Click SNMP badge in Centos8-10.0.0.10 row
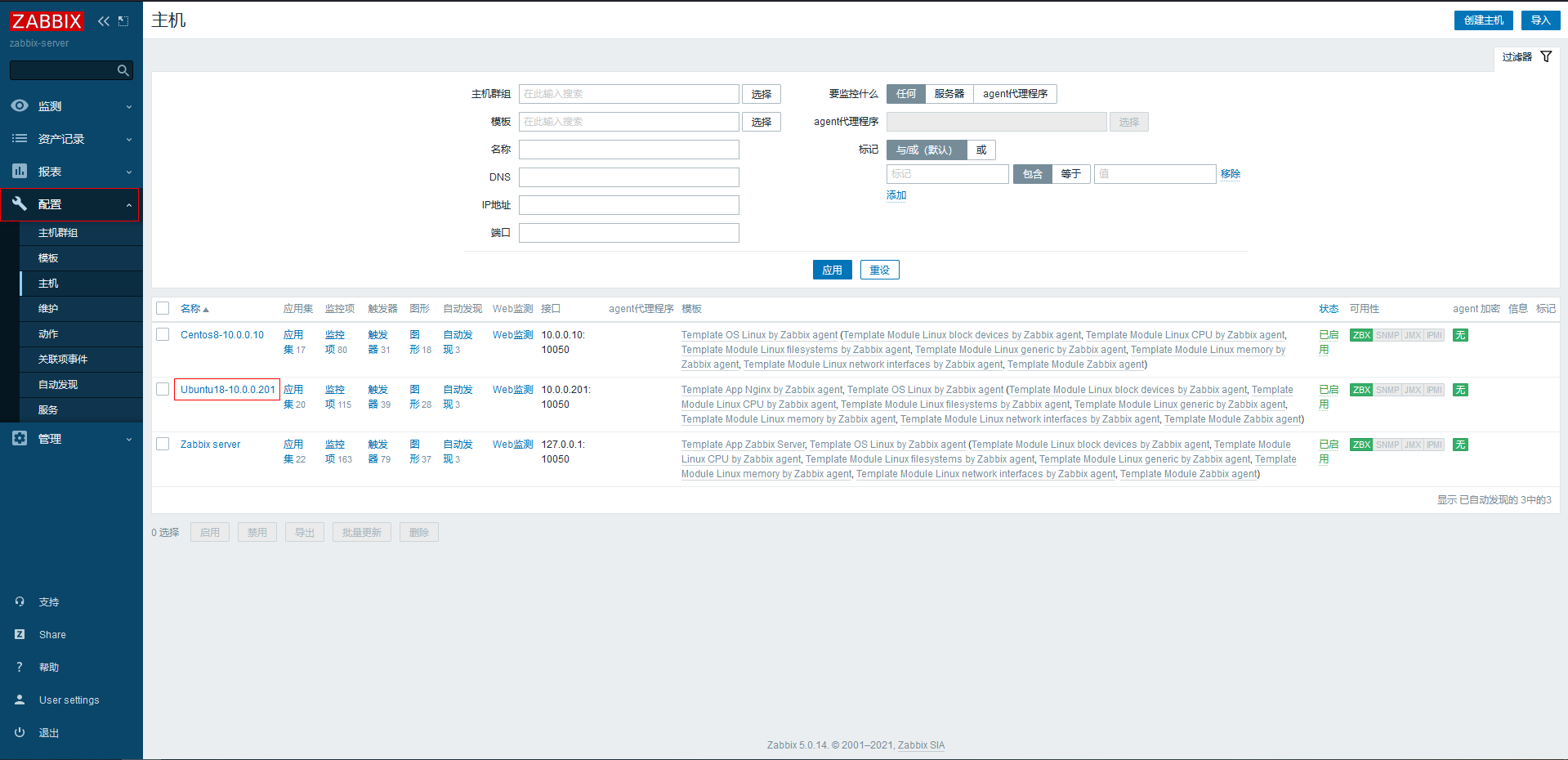 point(1387,335)
